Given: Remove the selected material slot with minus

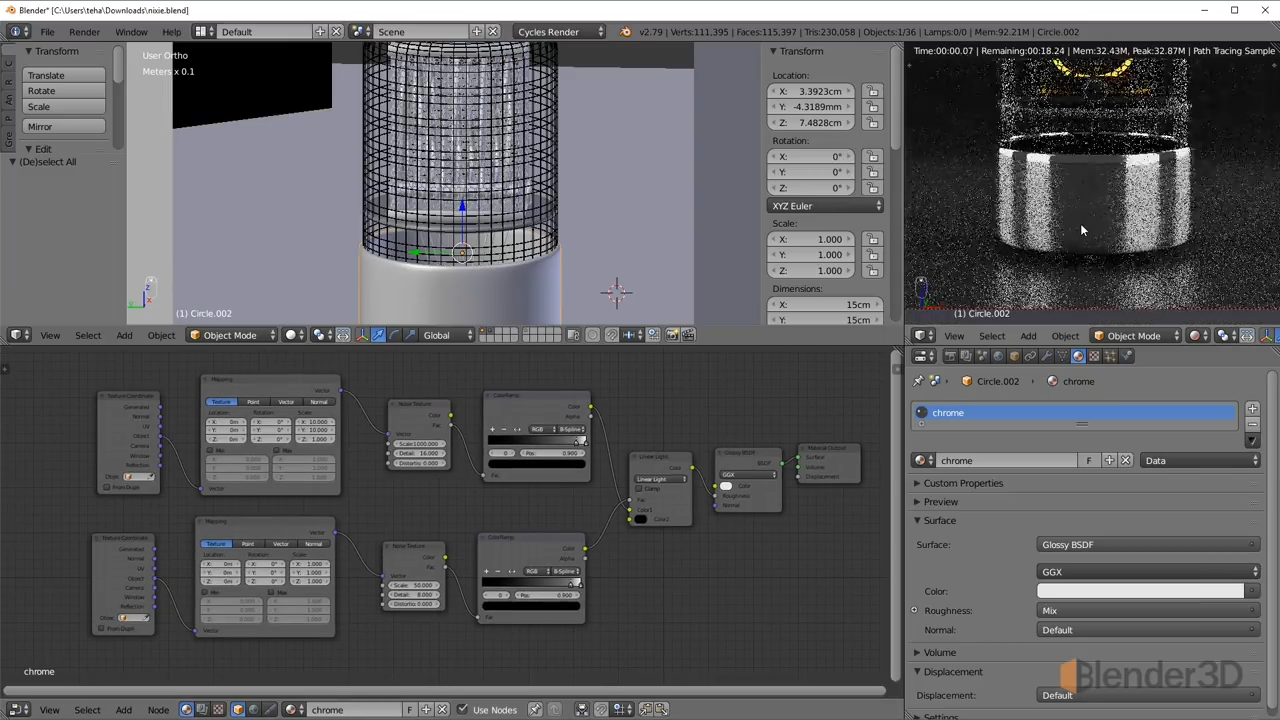Looking at the screenshot, I should click(1252, 425).
